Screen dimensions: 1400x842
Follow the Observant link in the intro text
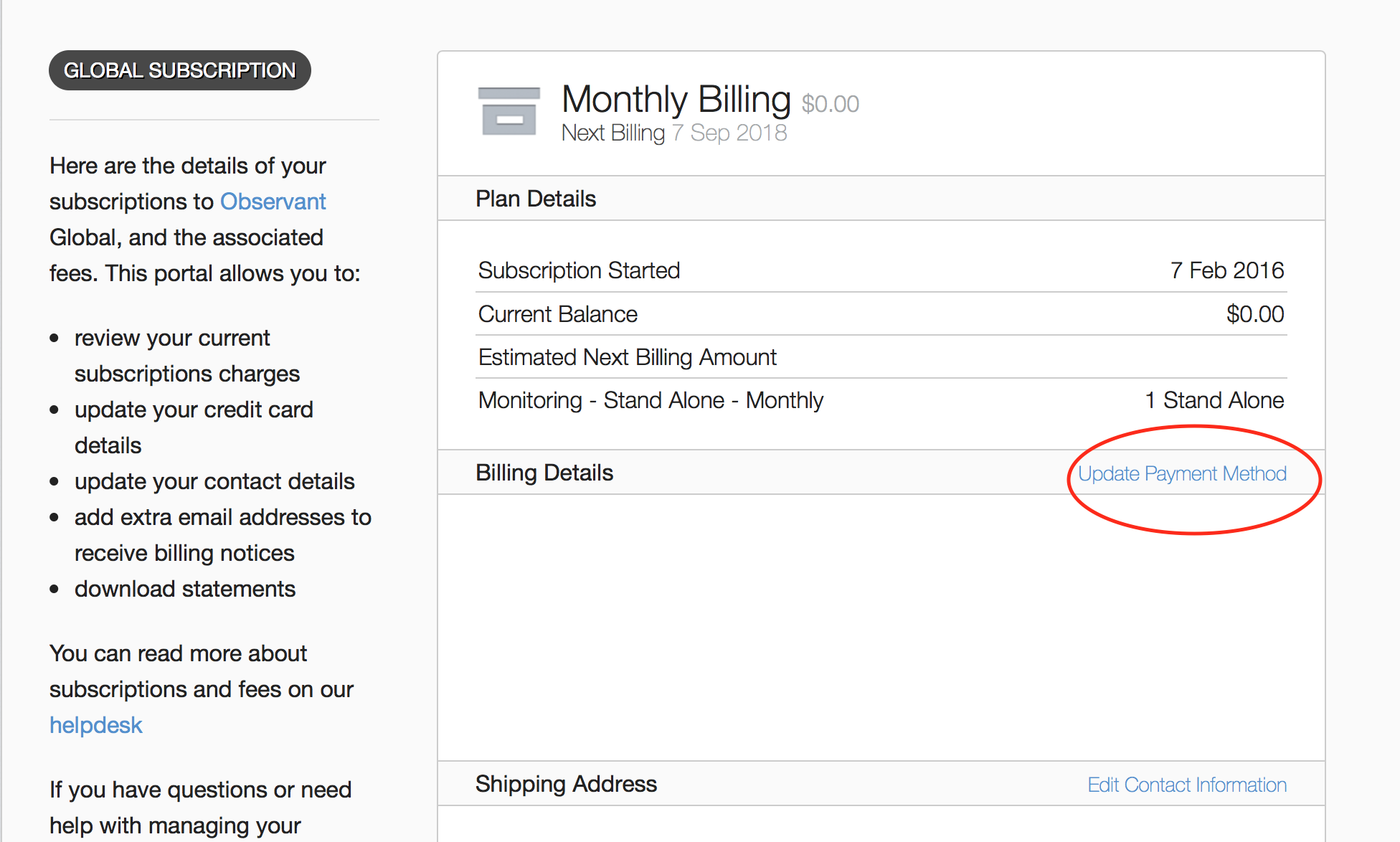click(x=273, y=202)
